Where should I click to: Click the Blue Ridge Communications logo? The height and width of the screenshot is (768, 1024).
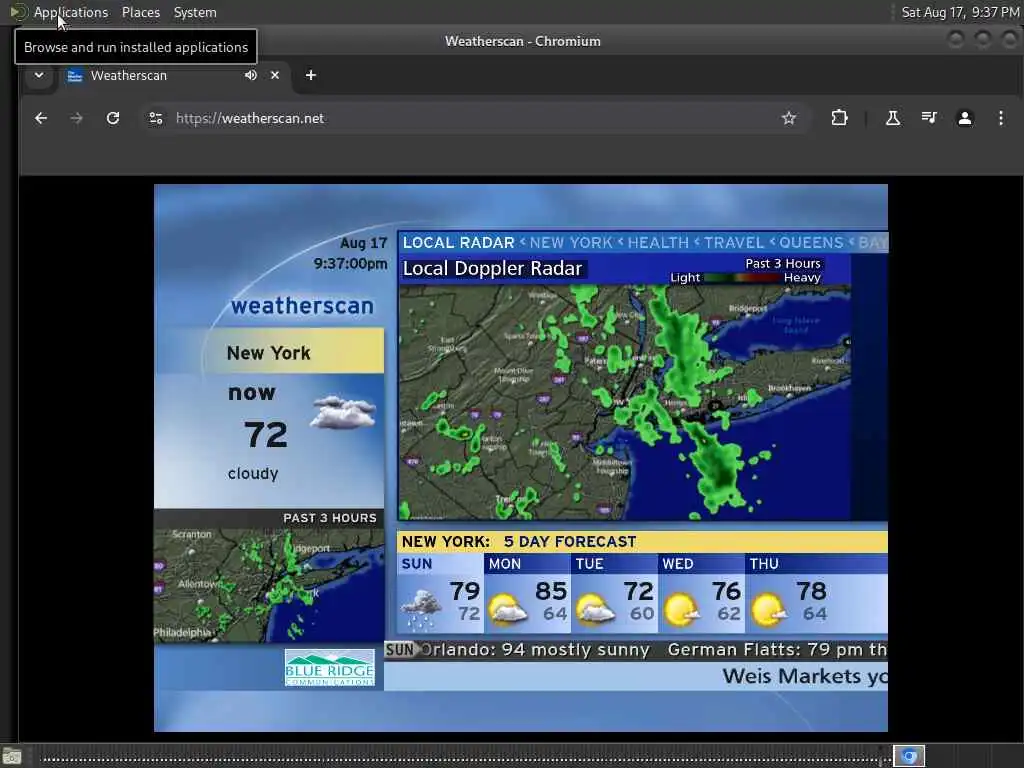330,667
